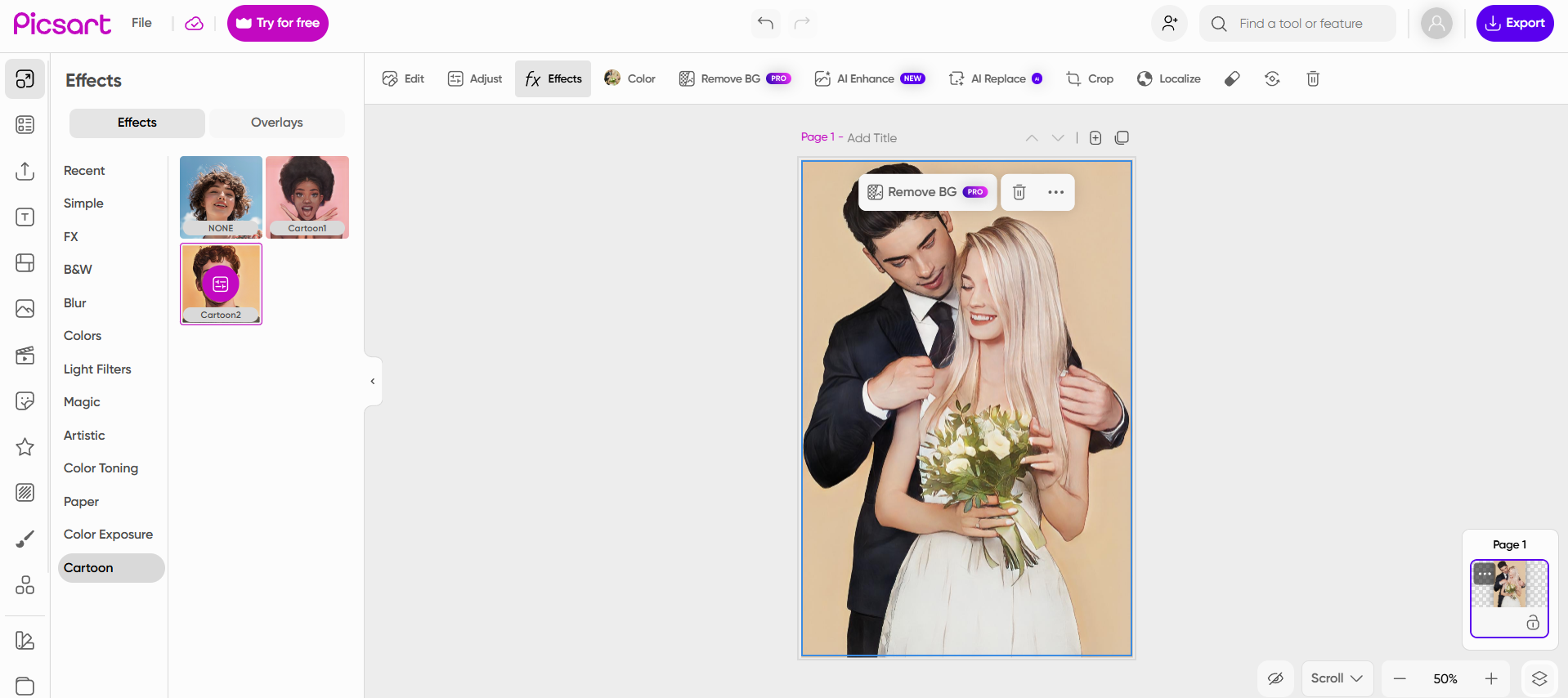The width and height of the screenshot is (1568, 698).
Task: Open the File menu
Action: (141, 23)
